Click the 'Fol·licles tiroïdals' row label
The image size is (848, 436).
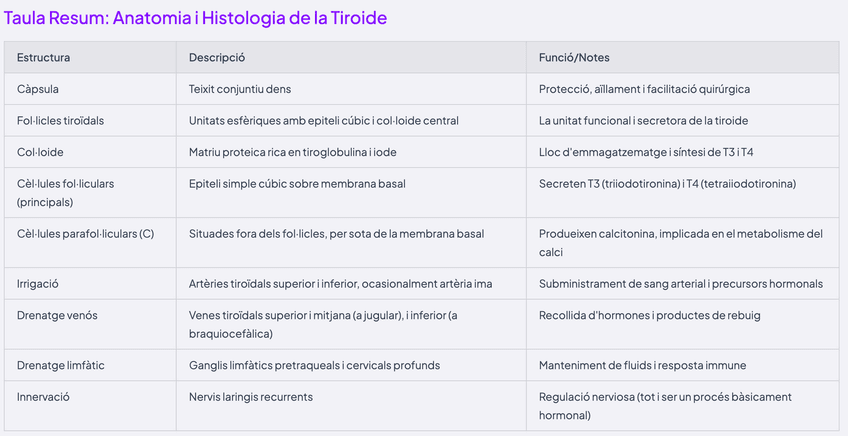(61, 120)
